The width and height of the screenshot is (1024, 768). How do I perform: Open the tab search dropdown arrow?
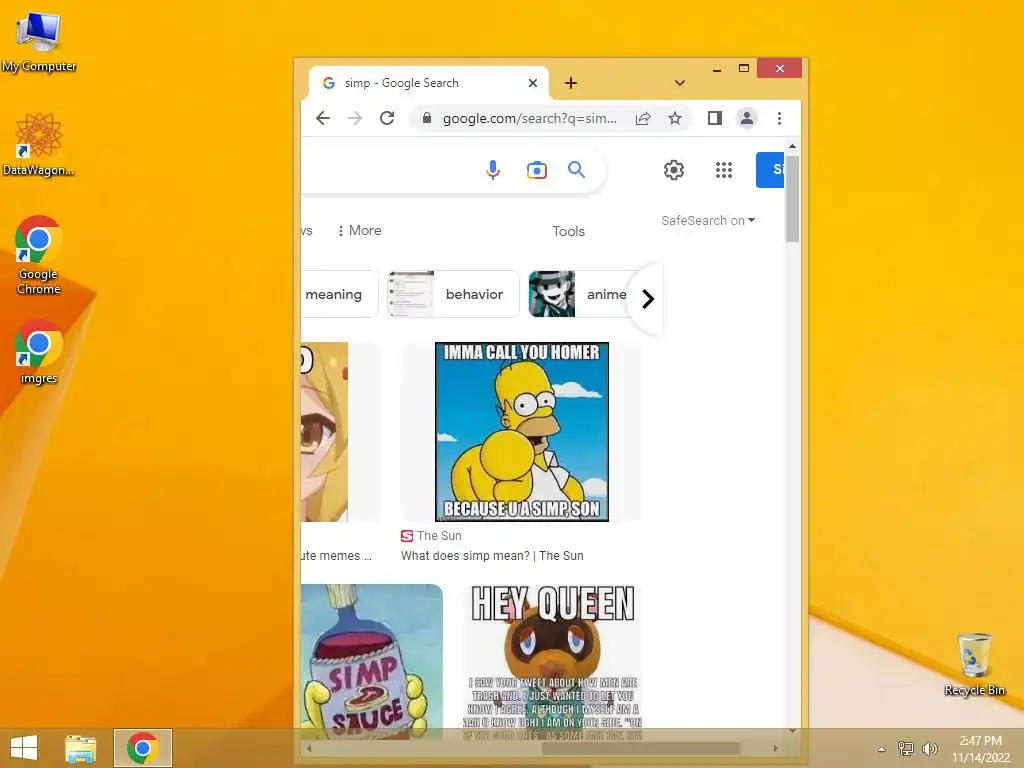pyautogui.click(x=680, y=83)
